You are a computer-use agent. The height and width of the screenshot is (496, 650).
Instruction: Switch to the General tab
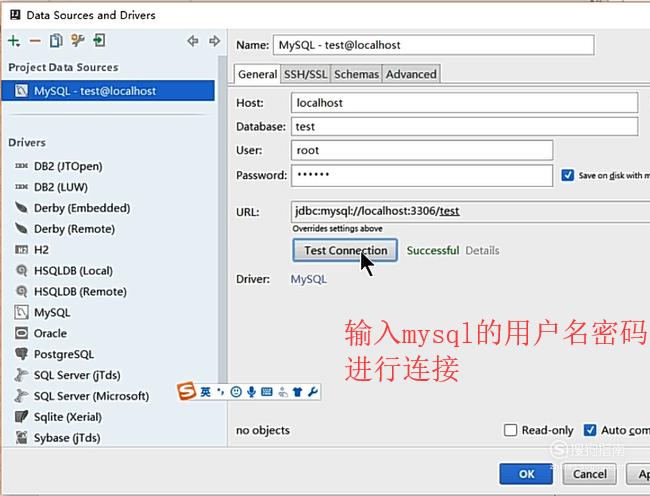[257, 74]
